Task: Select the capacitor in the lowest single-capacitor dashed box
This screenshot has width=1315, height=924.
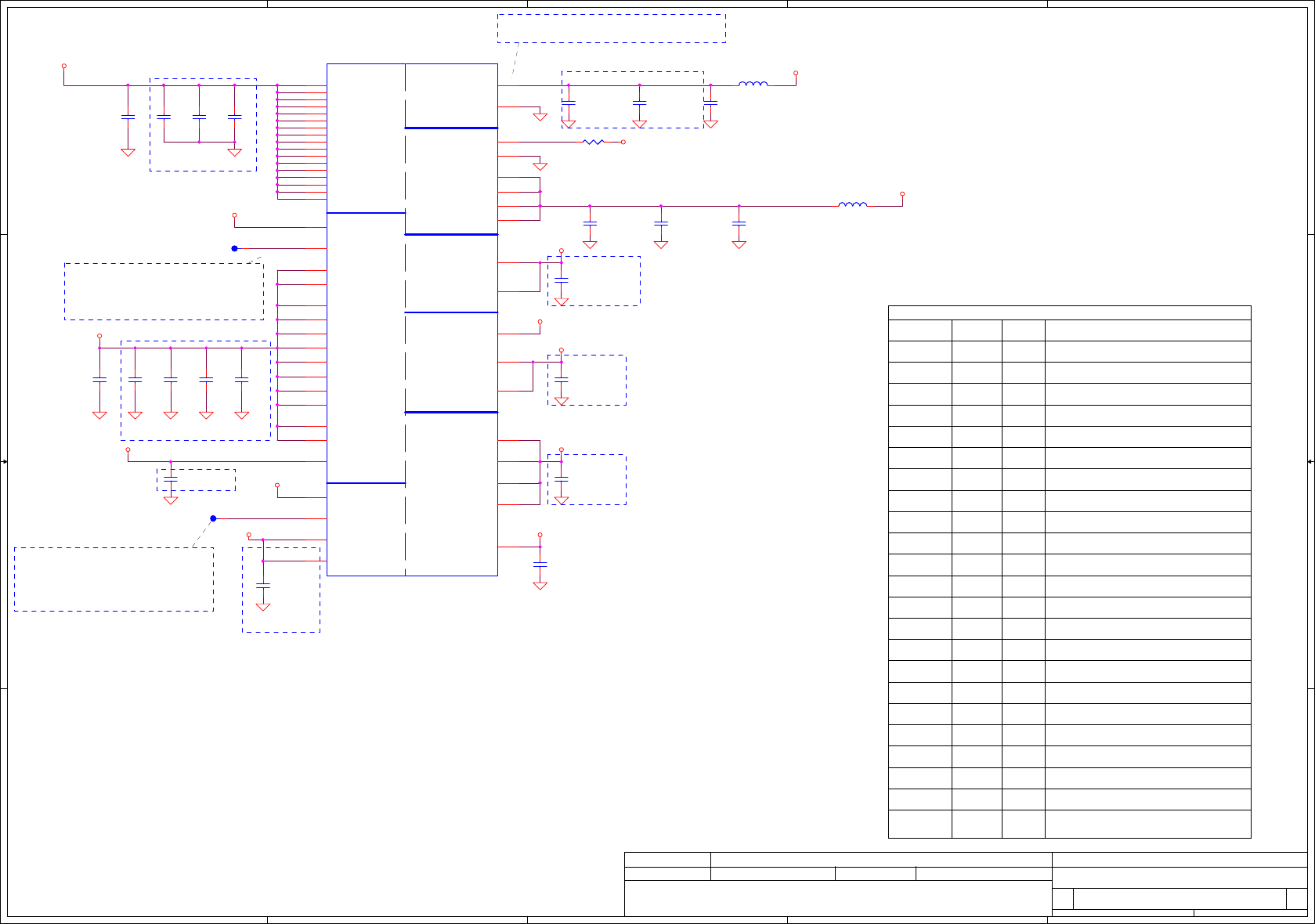Action: click(x=561, y=478)
